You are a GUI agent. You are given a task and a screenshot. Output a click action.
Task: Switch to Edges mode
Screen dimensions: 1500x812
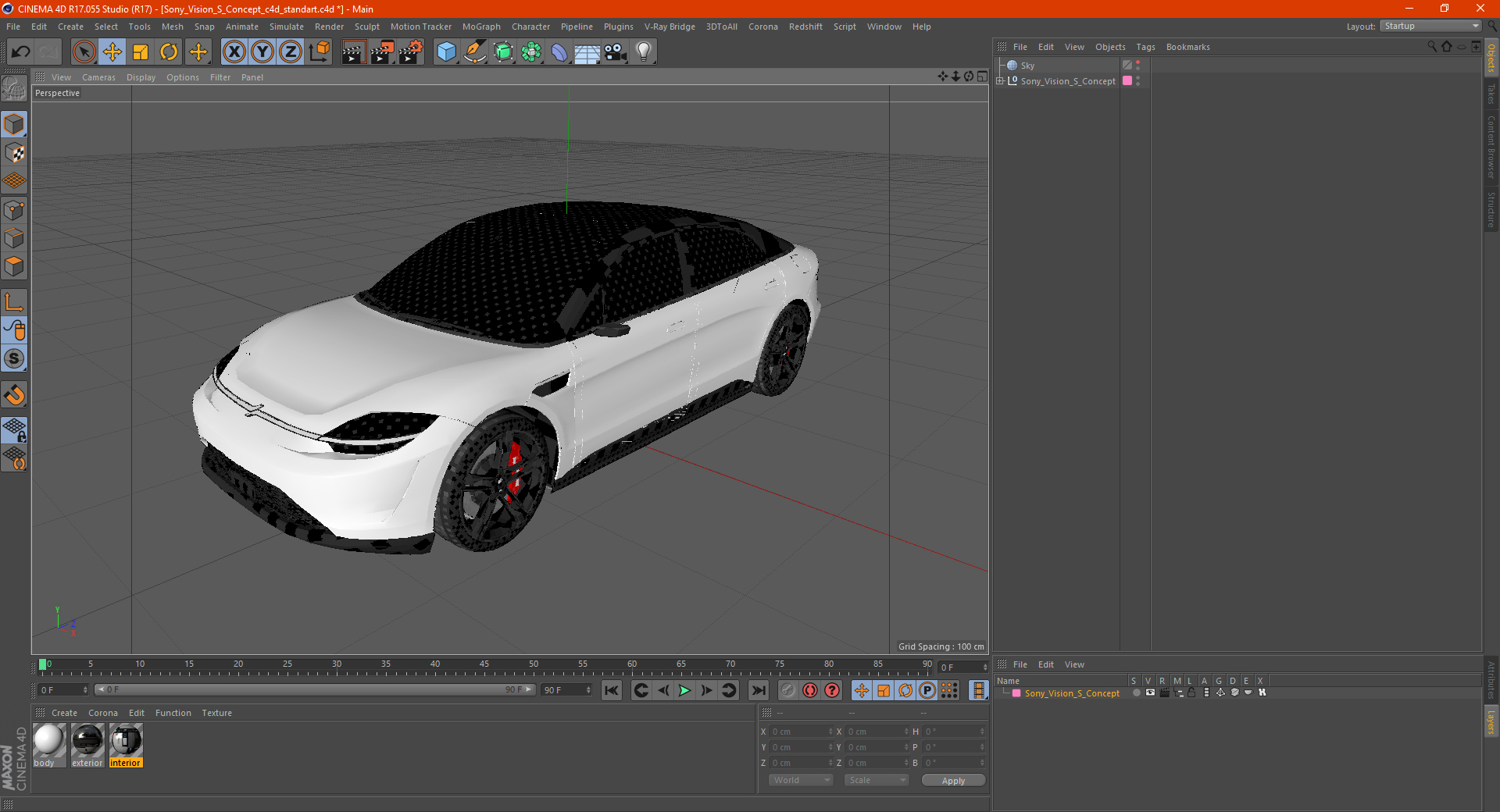pyautogui.click(x=14, y=238)
